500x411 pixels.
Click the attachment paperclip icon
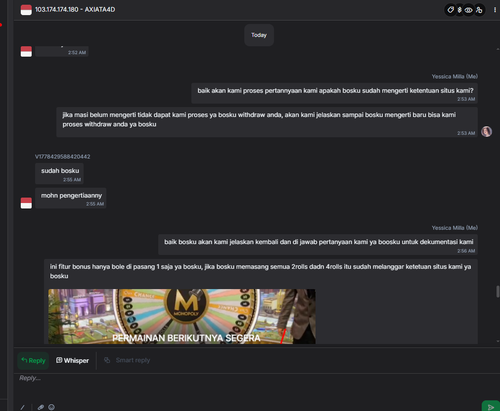[41, 407]
